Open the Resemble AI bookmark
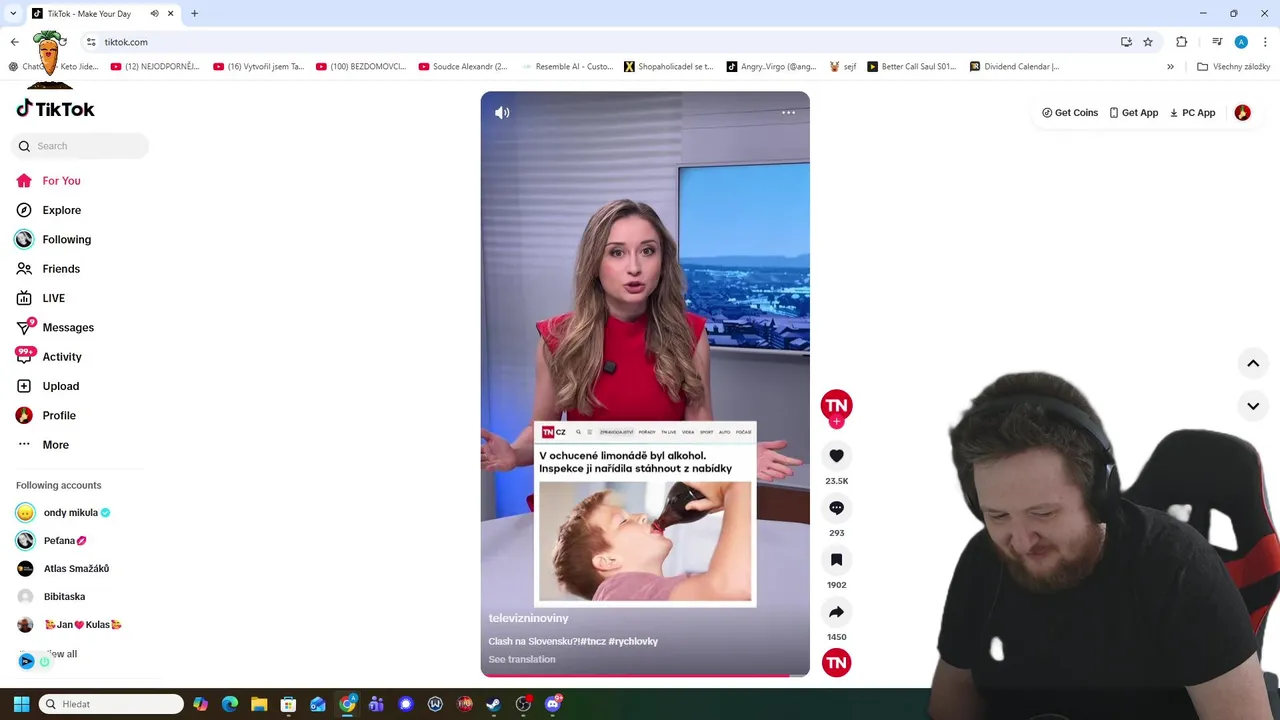 567,67
